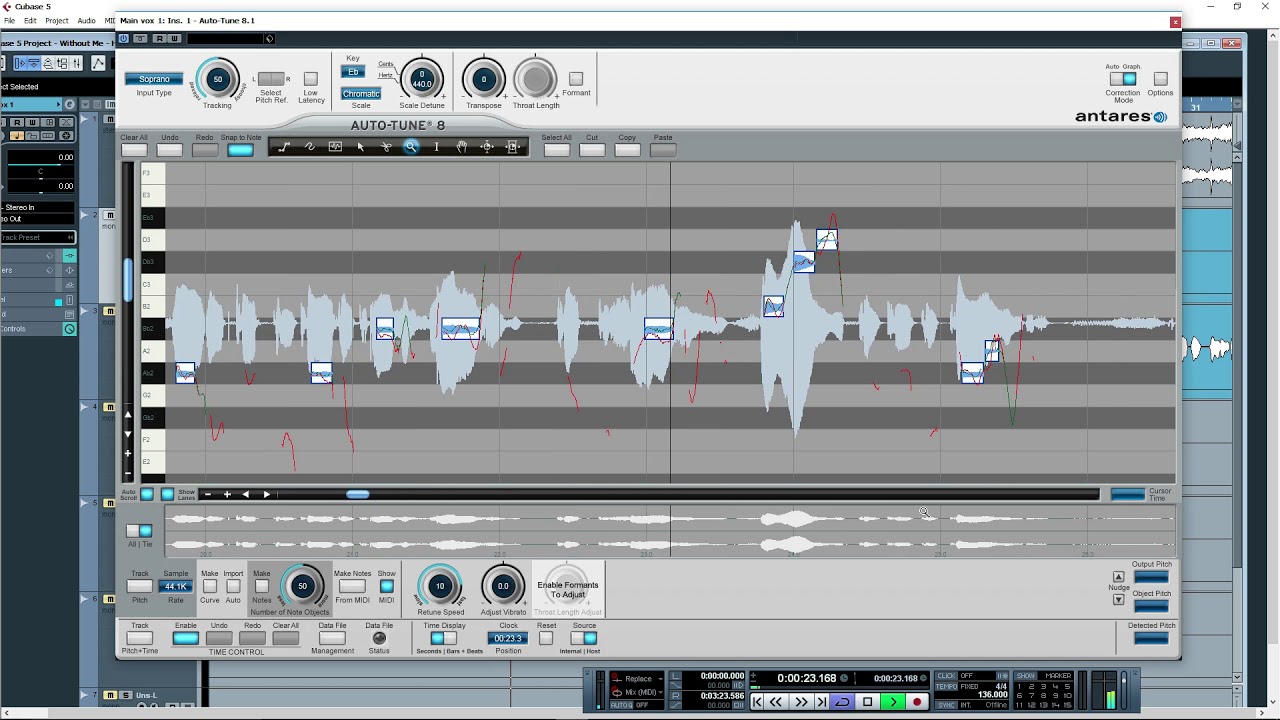Select the Move Point tool
This screenshot has width=1280, height=720.
[x=487, y=147]
